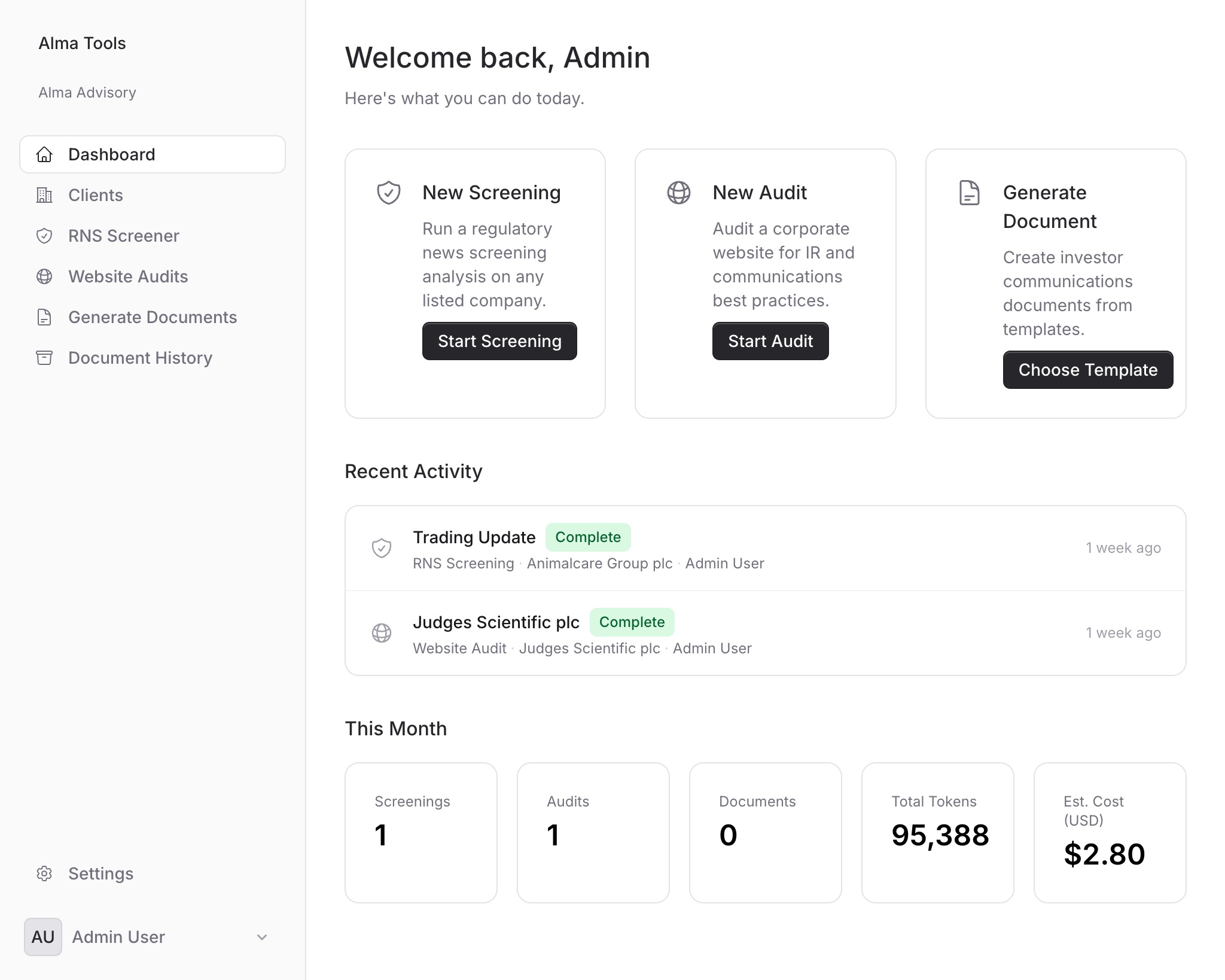Click the globe icon on New Audit card
This screenshot has height=980, width=1225.
[678, 193]
